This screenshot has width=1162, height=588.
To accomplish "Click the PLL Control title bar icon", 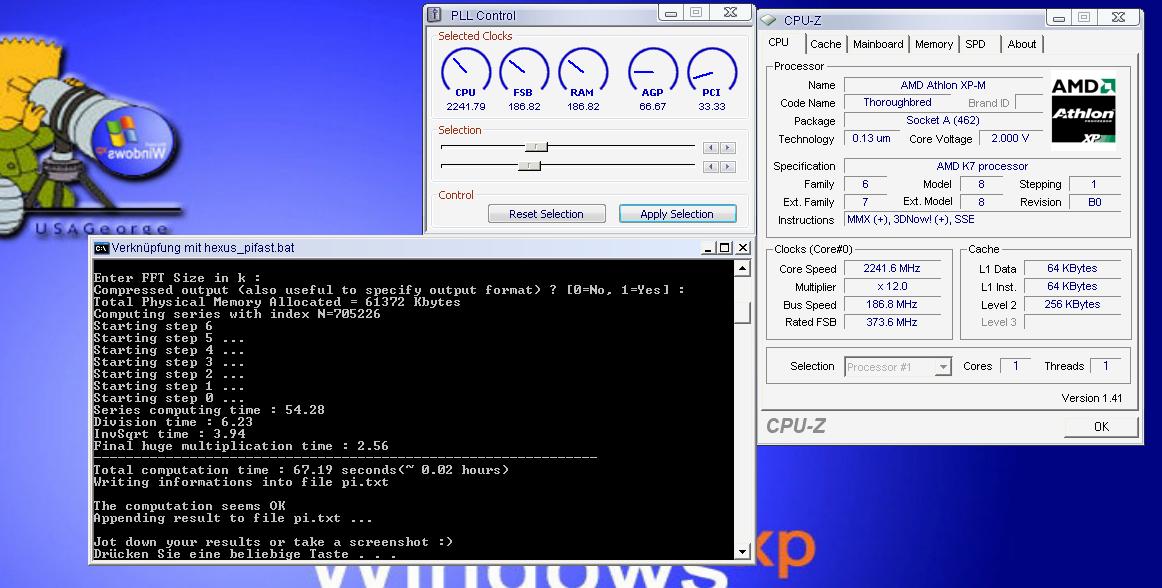I will click(x=436, y=15).
